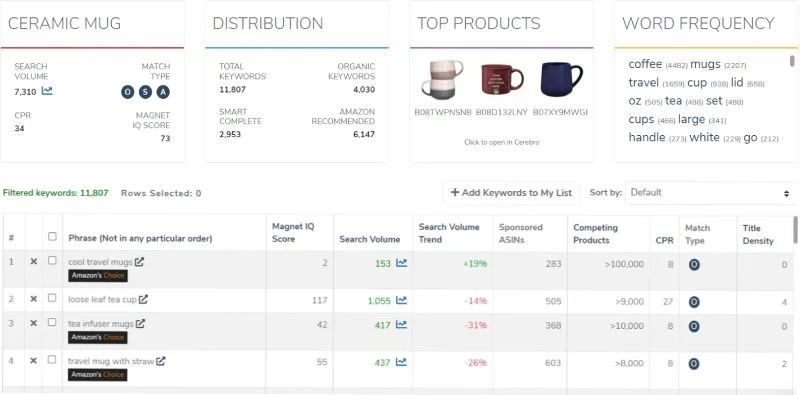Open external link for loose leaf tea cup
Screen dimensions: 800x395
click(143, 300)
